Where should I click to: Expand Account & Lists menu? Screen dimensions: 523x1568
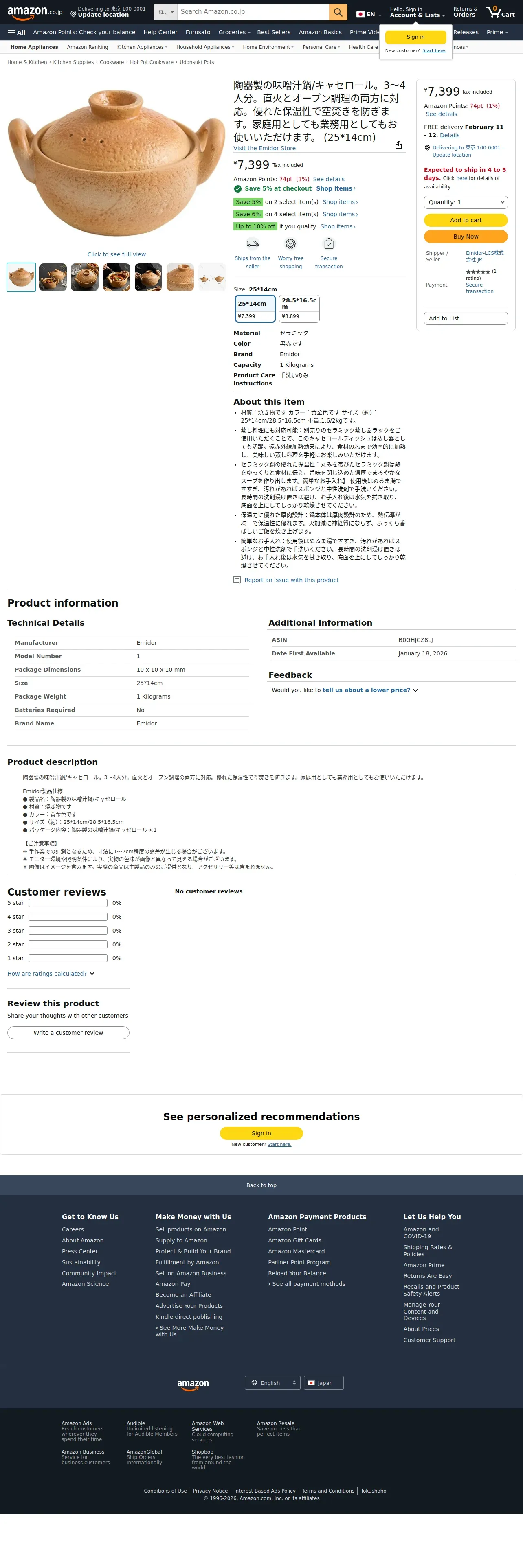click(418, 12)
